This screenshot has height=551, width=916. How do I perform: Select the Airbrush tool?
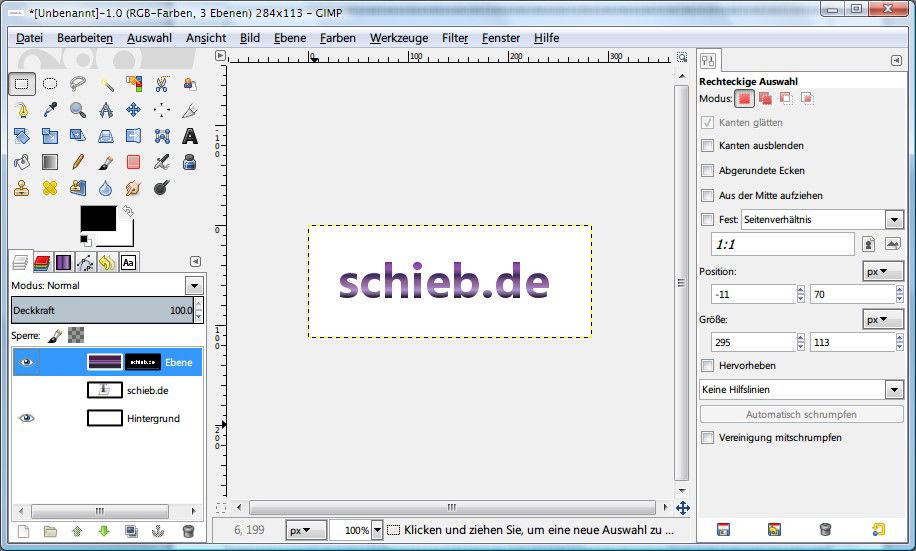[162, 162]
